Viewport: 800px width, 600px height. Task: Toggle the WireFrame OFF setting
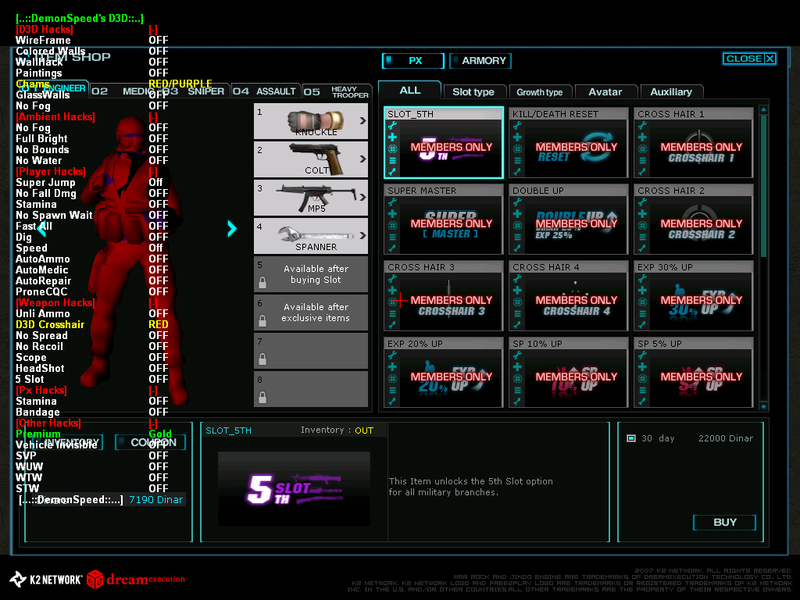(158, 40)
